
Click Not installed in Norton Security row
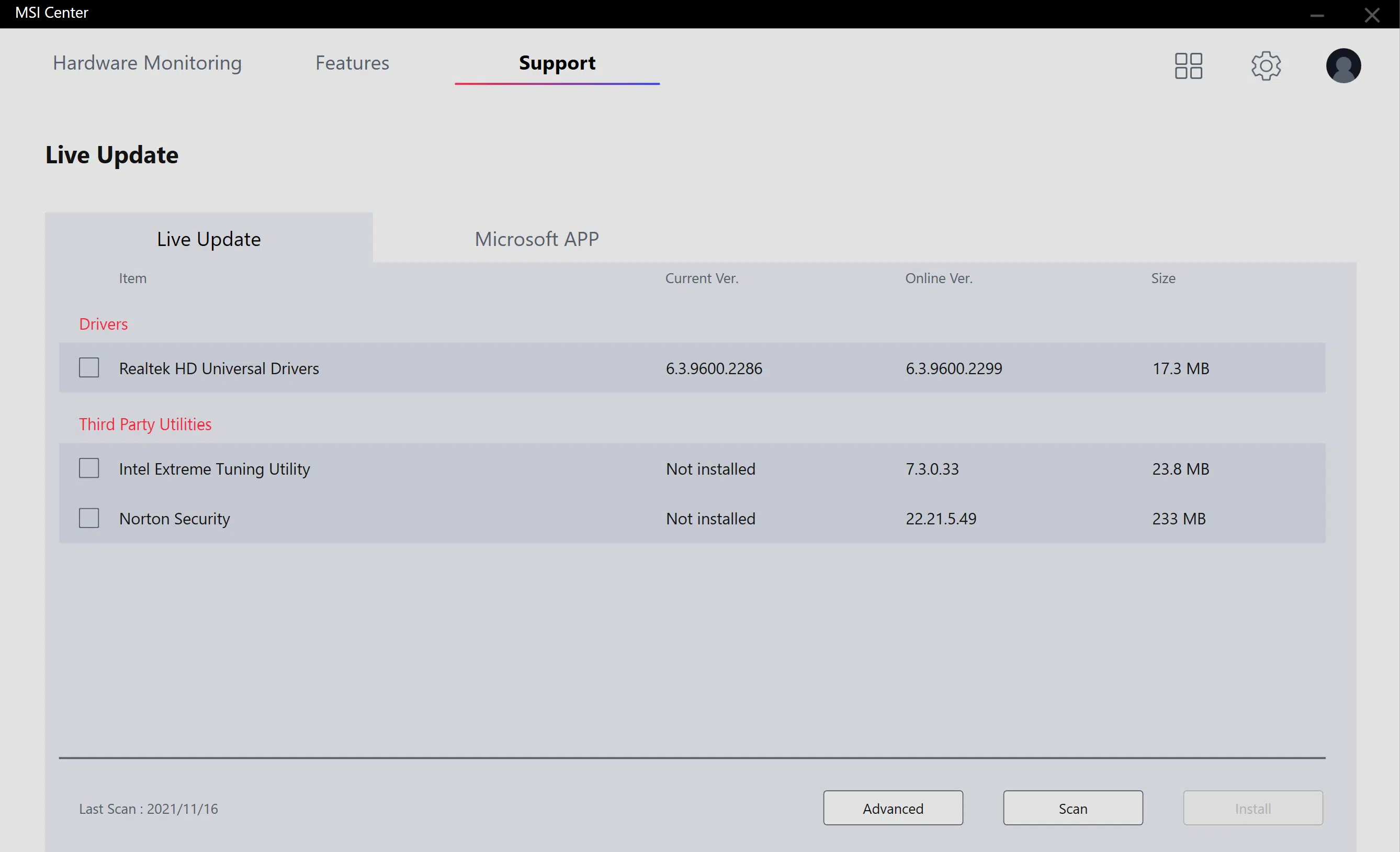pos(710,518)
